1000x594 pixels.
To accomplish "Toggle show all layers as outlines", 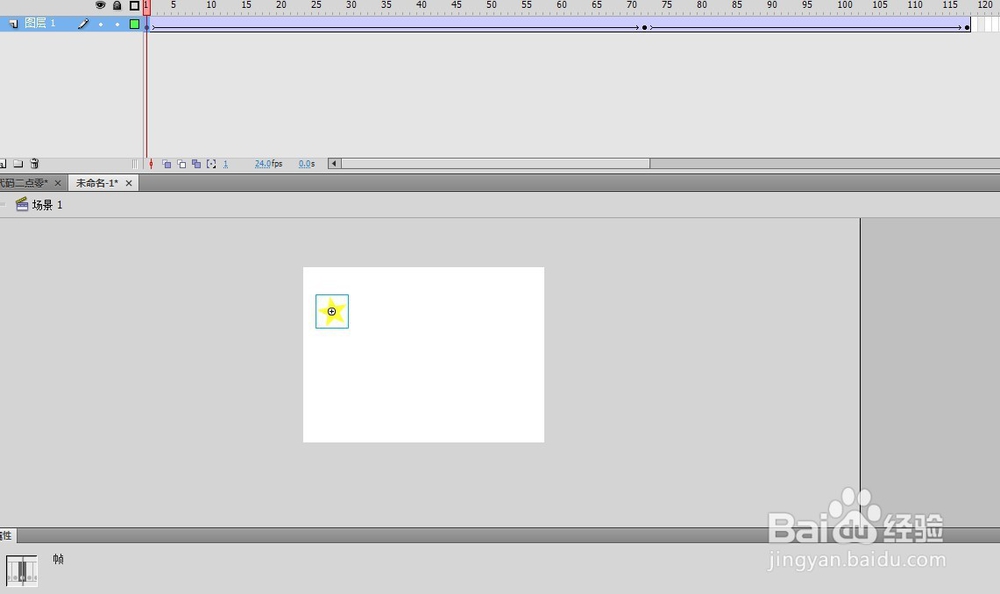I will (x=134, y=5).
